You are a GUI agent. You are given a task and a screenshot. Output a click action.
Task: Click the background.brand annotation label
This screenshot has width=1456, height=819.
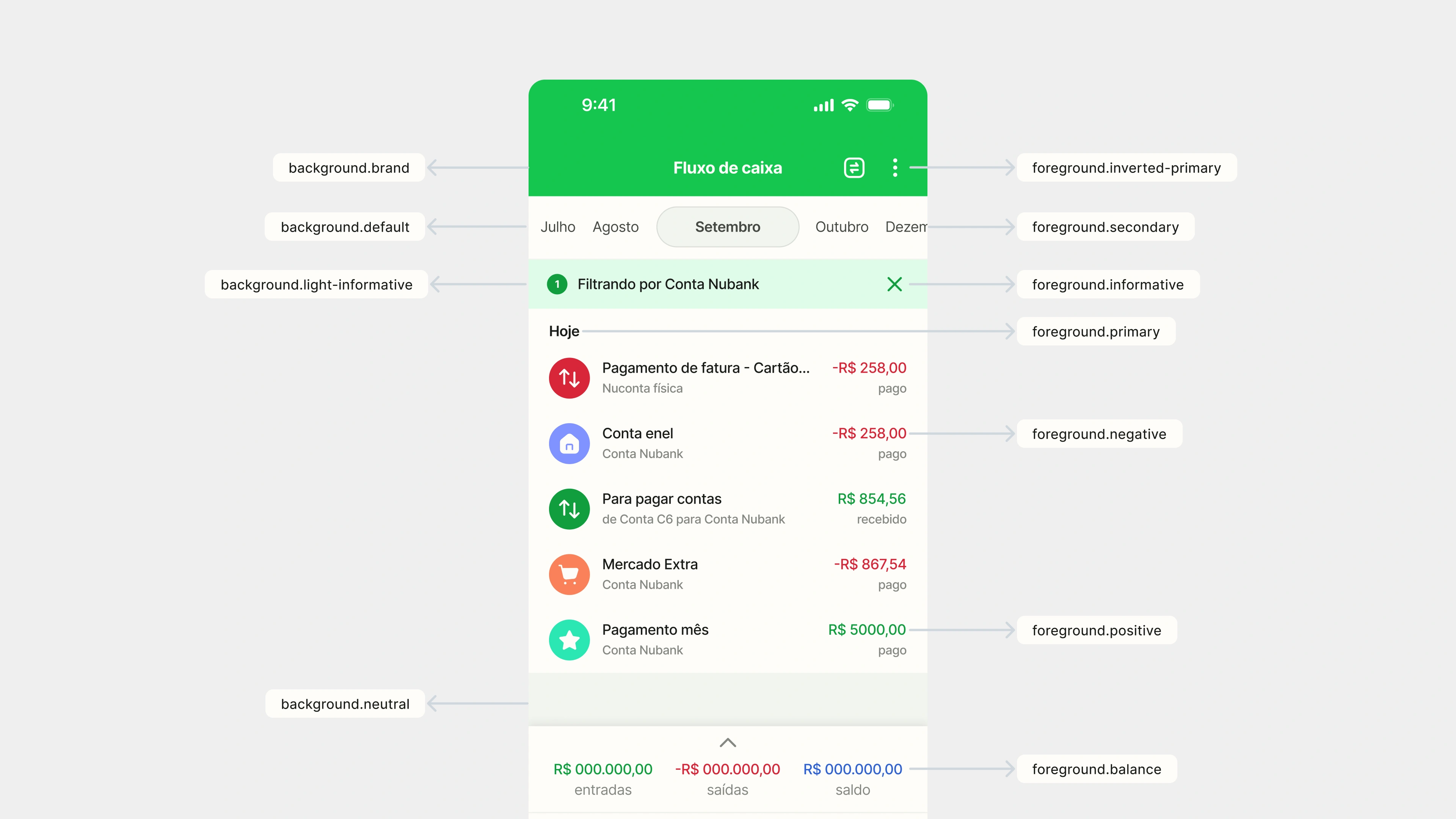349,168
